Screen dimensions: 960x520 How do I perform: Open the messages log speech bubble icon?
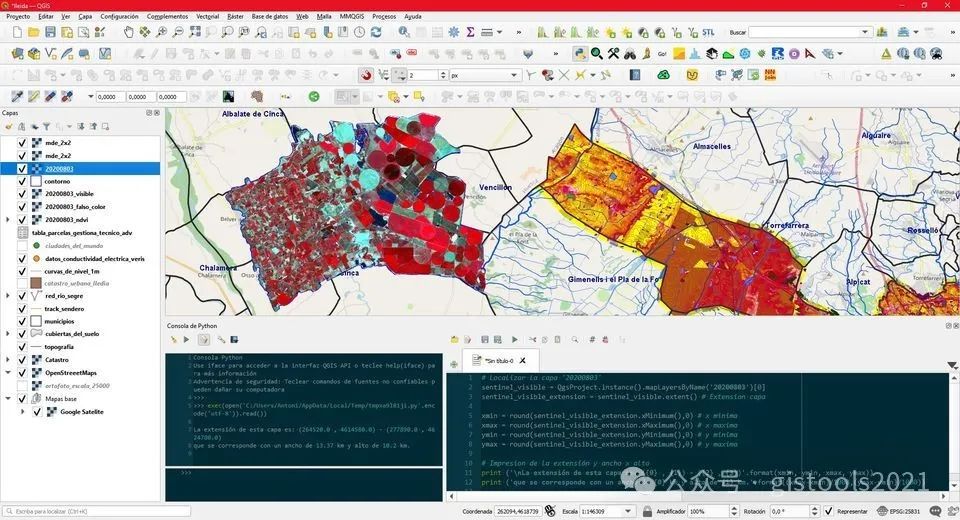point(936,511)
